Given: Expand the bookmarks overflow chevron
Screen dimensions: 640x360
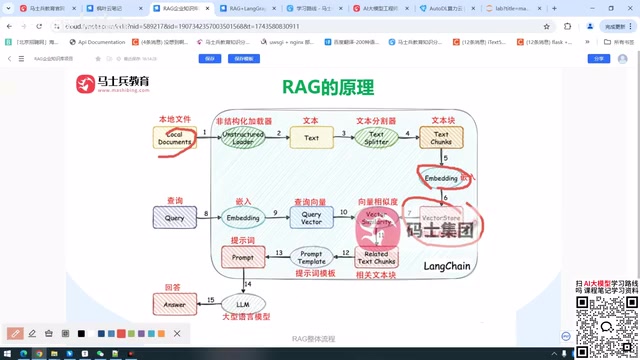Looking at the screenshot, I should click(x=587, y=42).
